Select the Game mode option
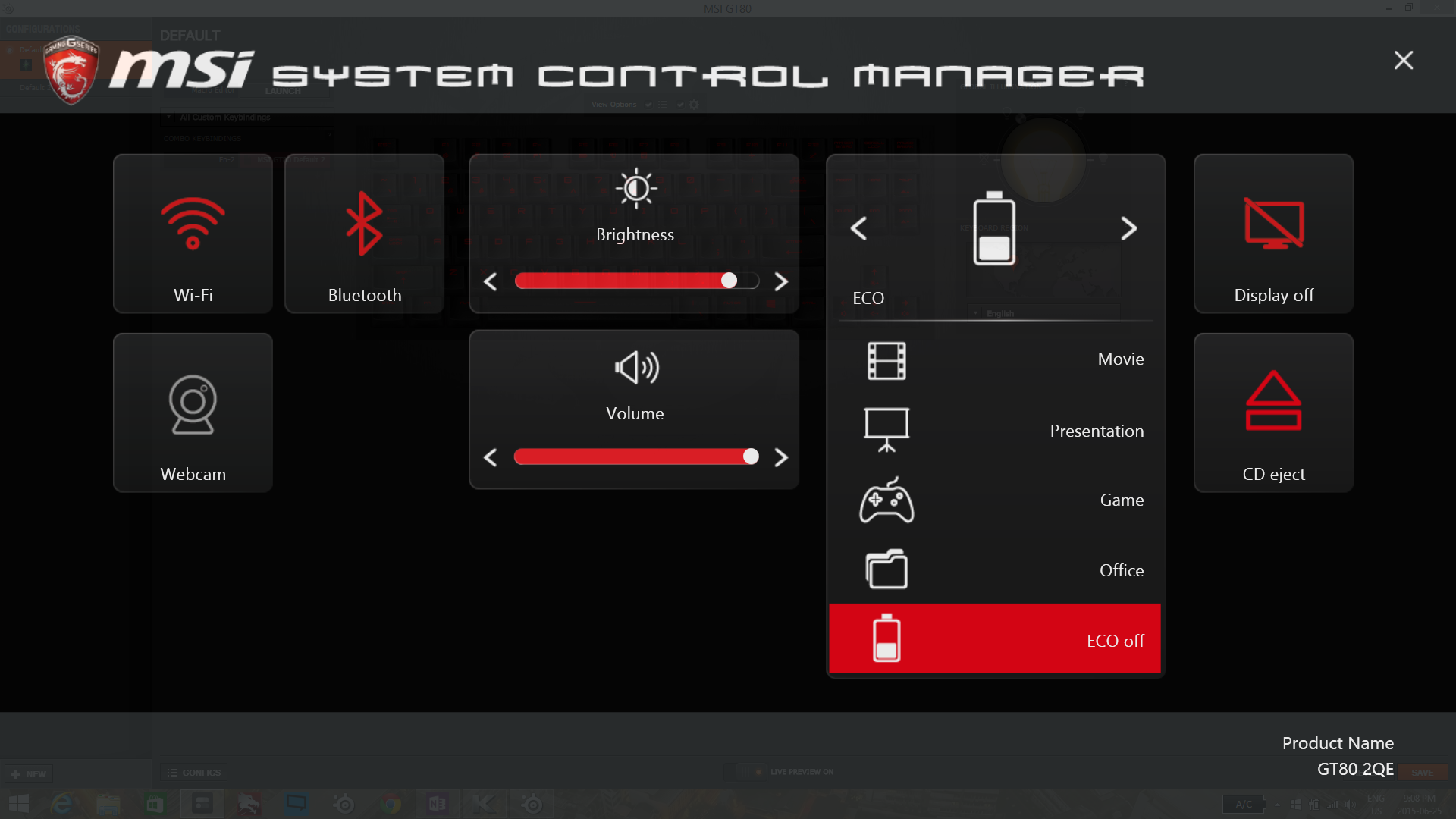The height and width of the screenshot is (819, 1456). tap(995, 499)
